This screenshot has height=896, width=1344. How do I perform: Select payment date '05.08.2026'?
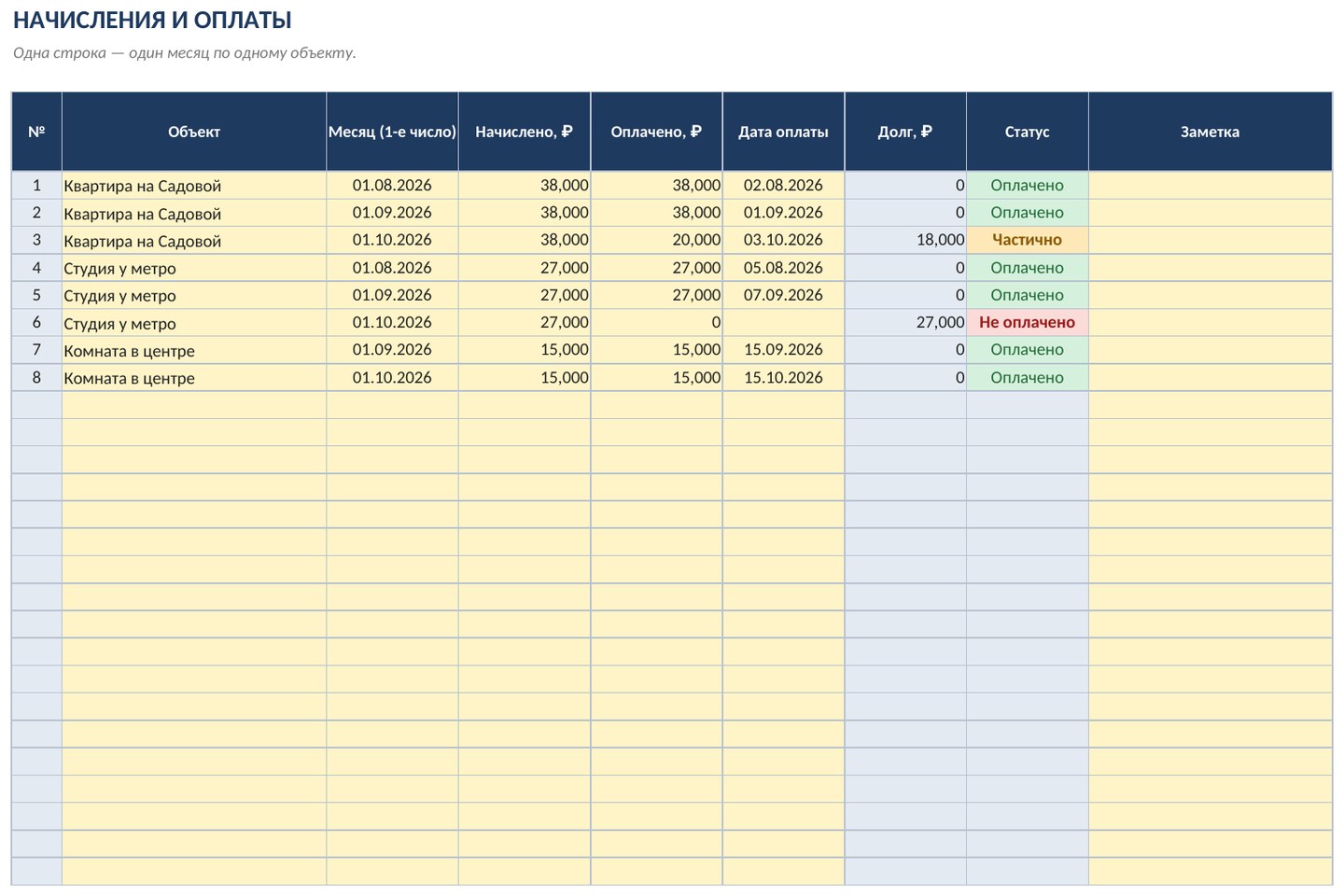pos(783,268)
